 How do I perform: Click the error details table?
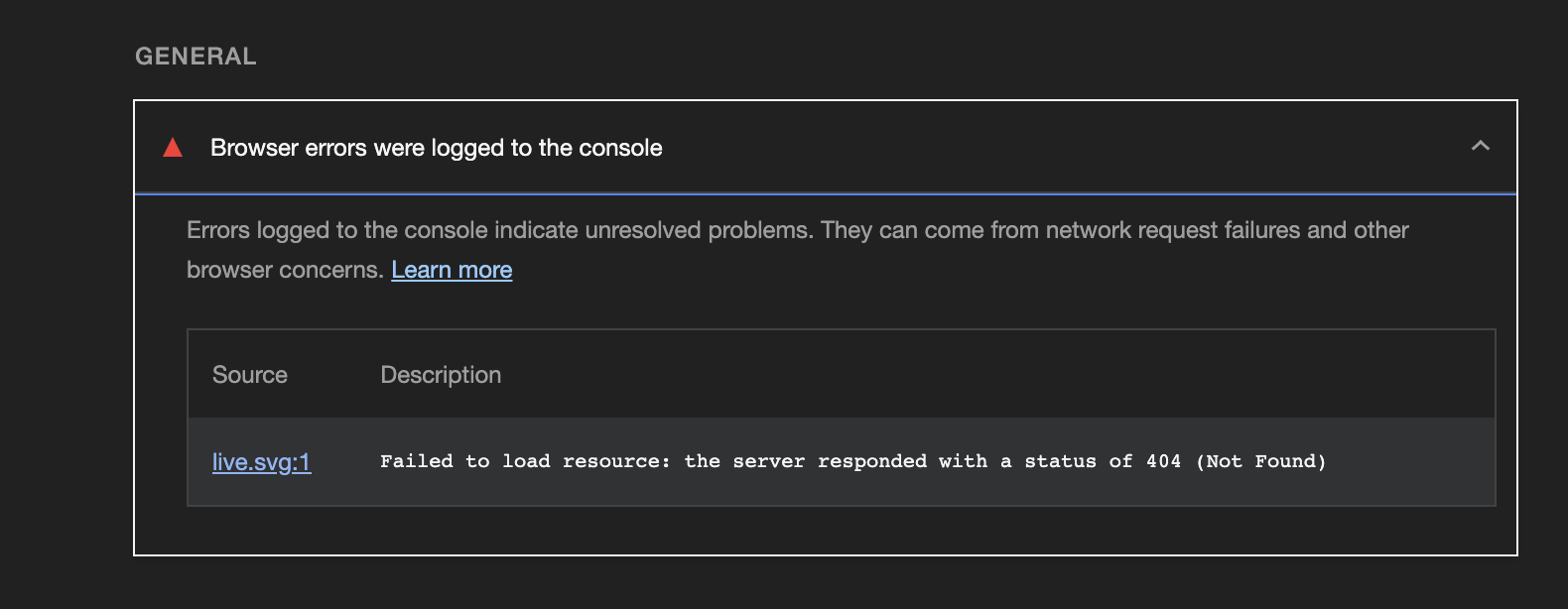pos(842,417)
